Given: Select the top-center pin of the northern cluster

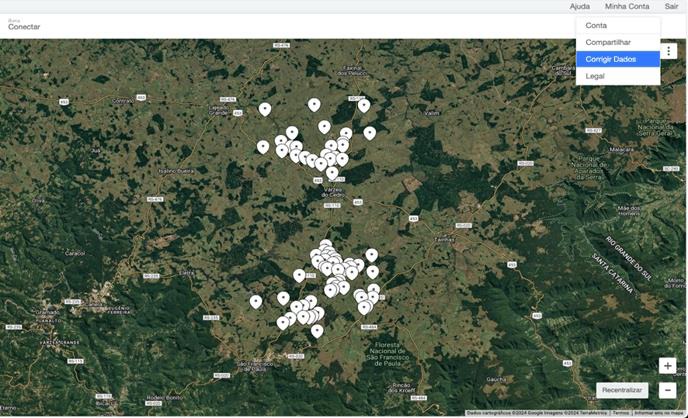Looking at the screenshot, I should 314,104.
